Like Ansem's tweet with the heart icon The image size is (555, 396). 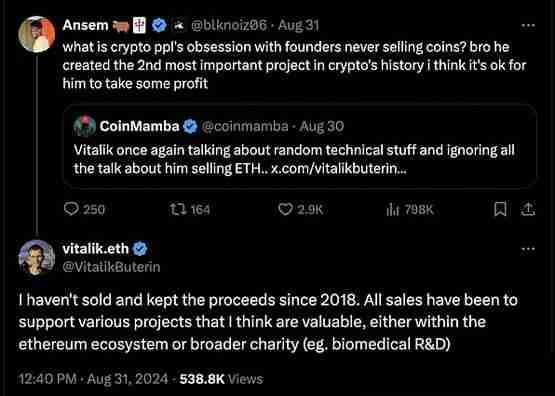pos(285,209)
